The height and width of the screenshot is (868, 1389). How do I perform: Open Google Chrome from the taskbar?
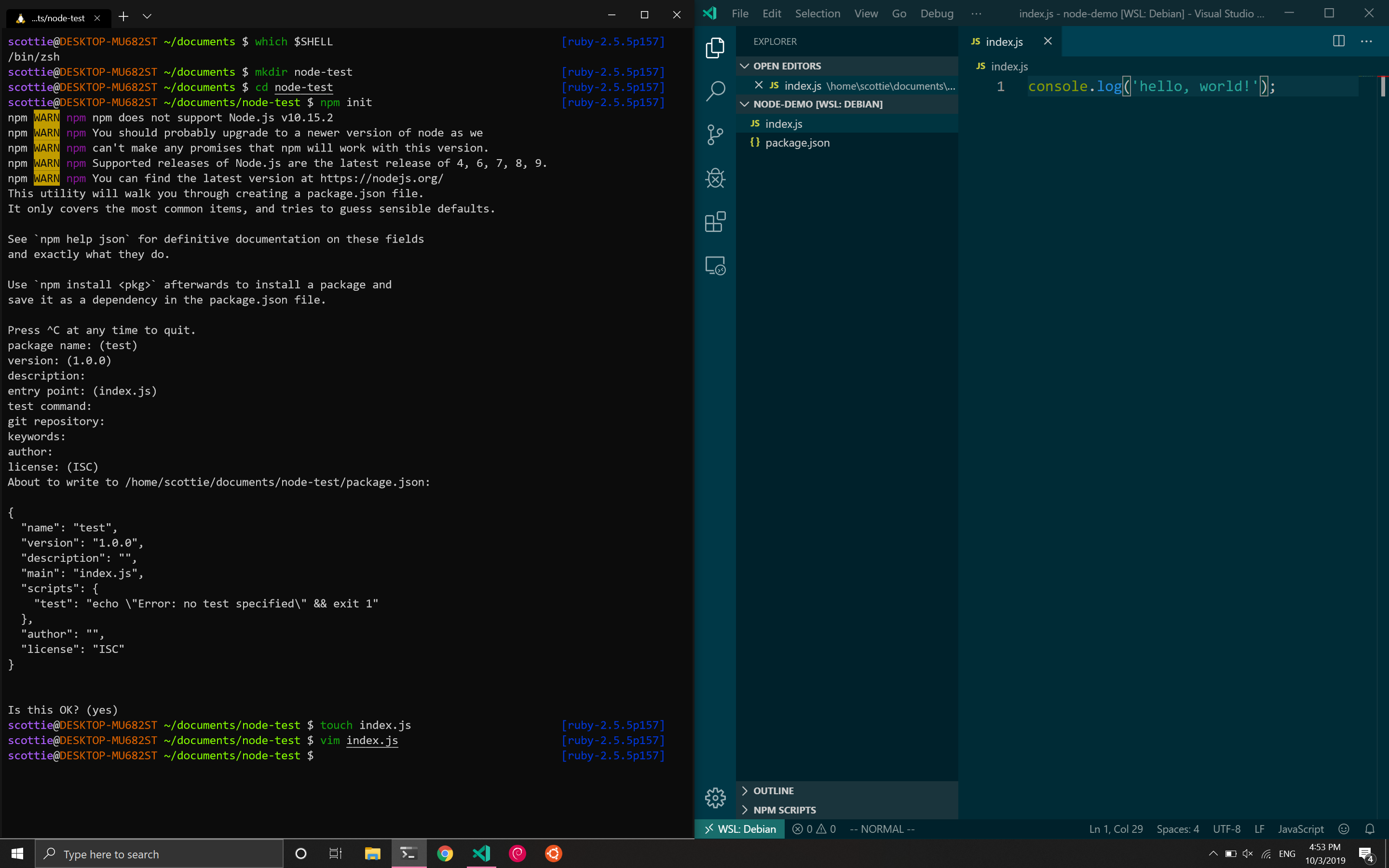(x=445, y=854)
